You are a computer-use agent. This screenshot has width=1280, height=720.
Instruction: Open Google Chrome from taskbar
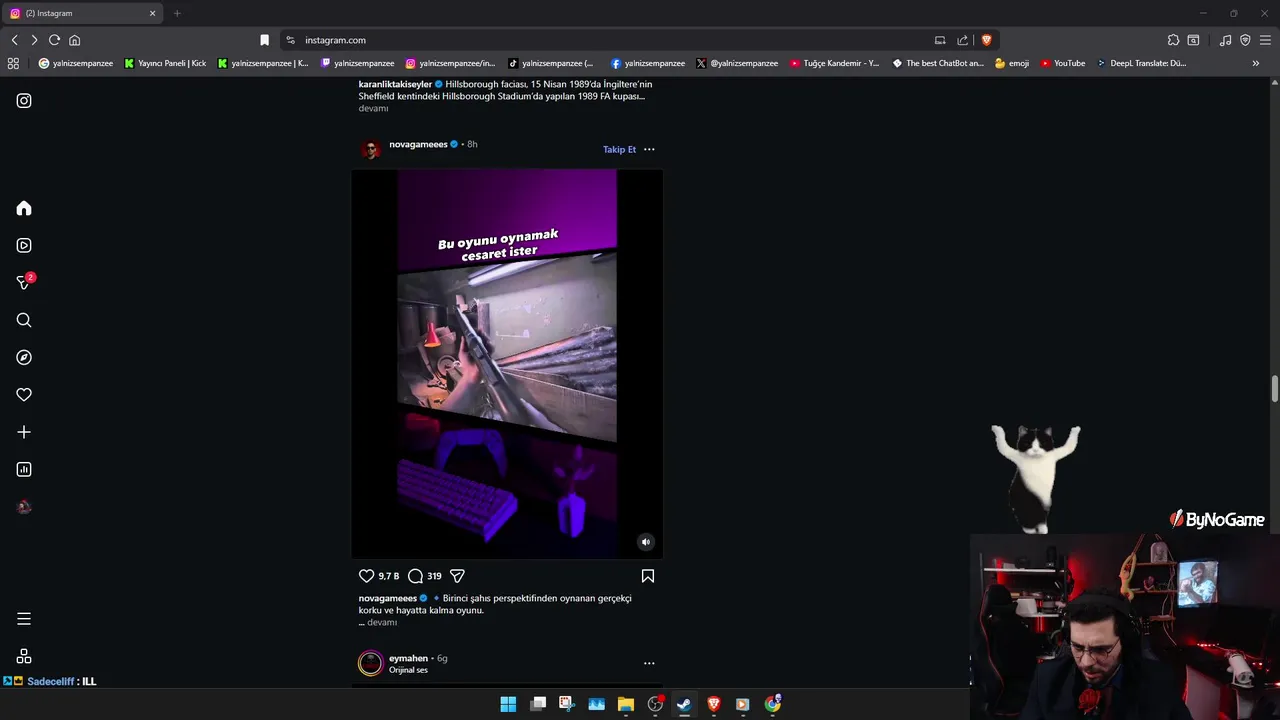coord(773,704)
